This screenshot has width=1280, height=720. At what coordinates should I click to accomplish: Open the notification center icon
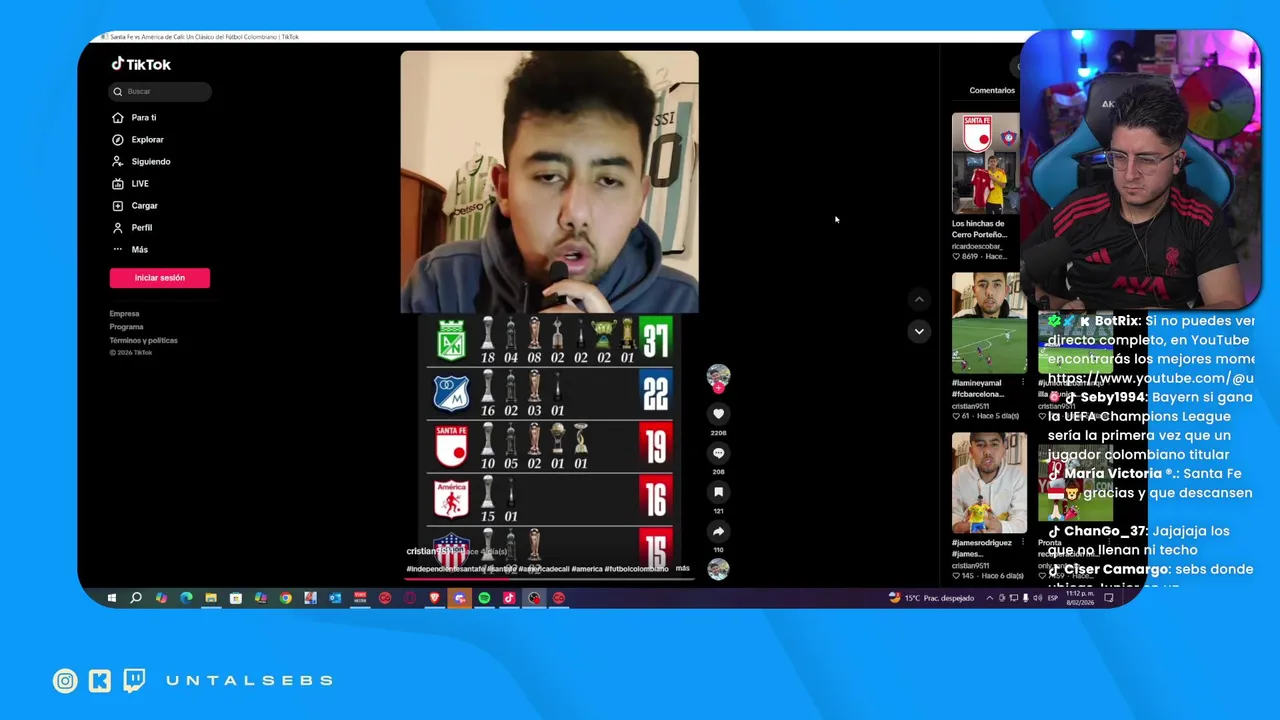(x=1109, y=598)
